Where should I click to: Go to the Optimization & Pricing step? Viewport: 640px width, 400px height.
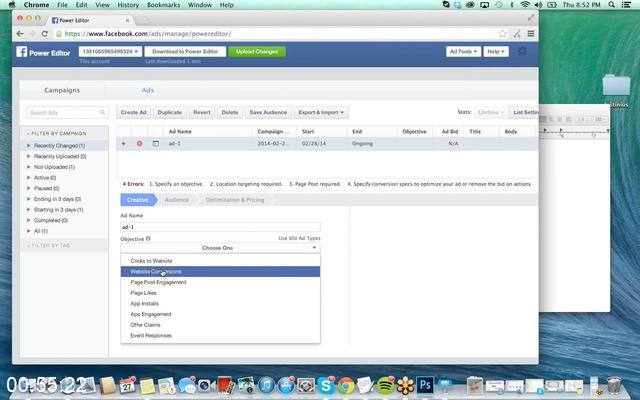[x=235, y=200]
